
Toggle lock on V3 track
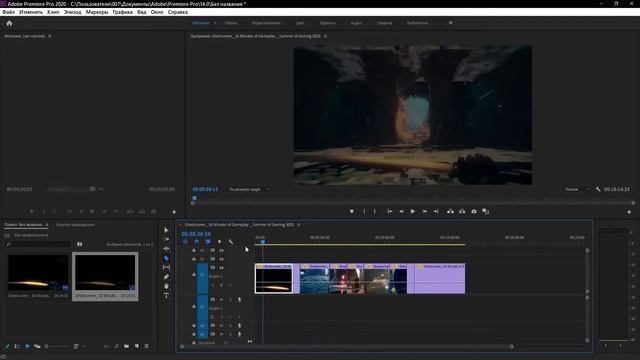click(194, 250)
